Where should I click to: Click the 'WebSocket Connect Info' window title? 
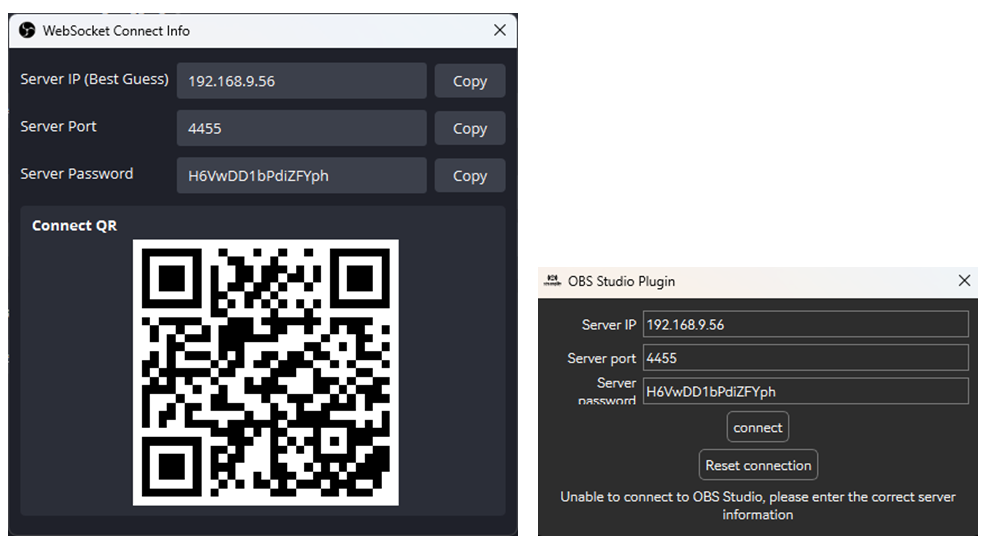click(x=116, y=31)
